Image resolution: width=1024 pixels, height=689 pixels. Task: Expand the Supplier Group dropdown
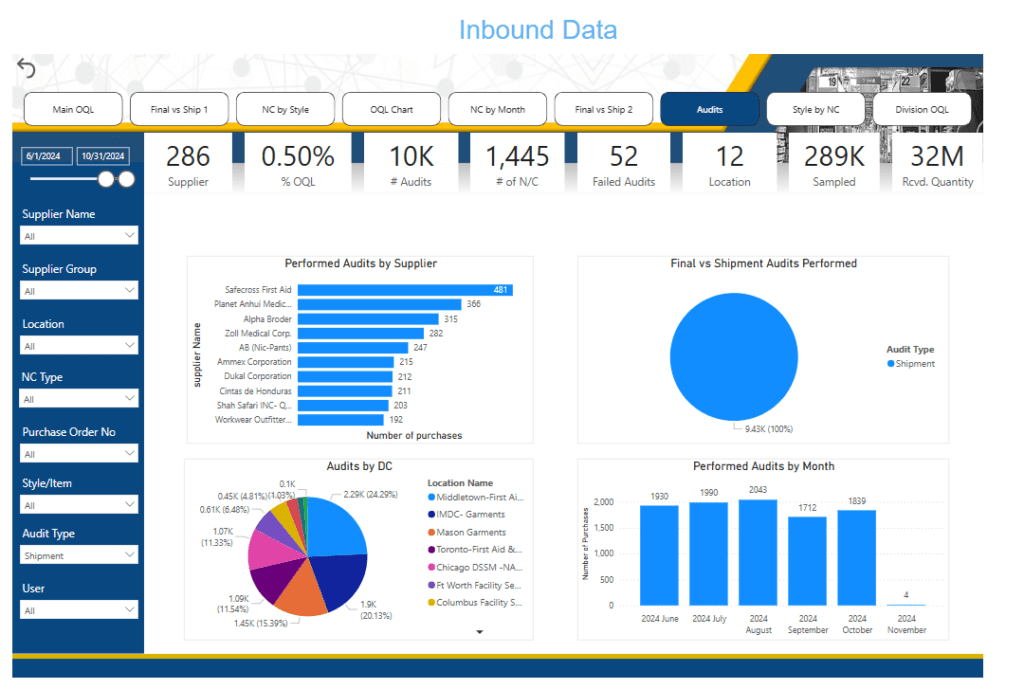[x=79, y=291]
